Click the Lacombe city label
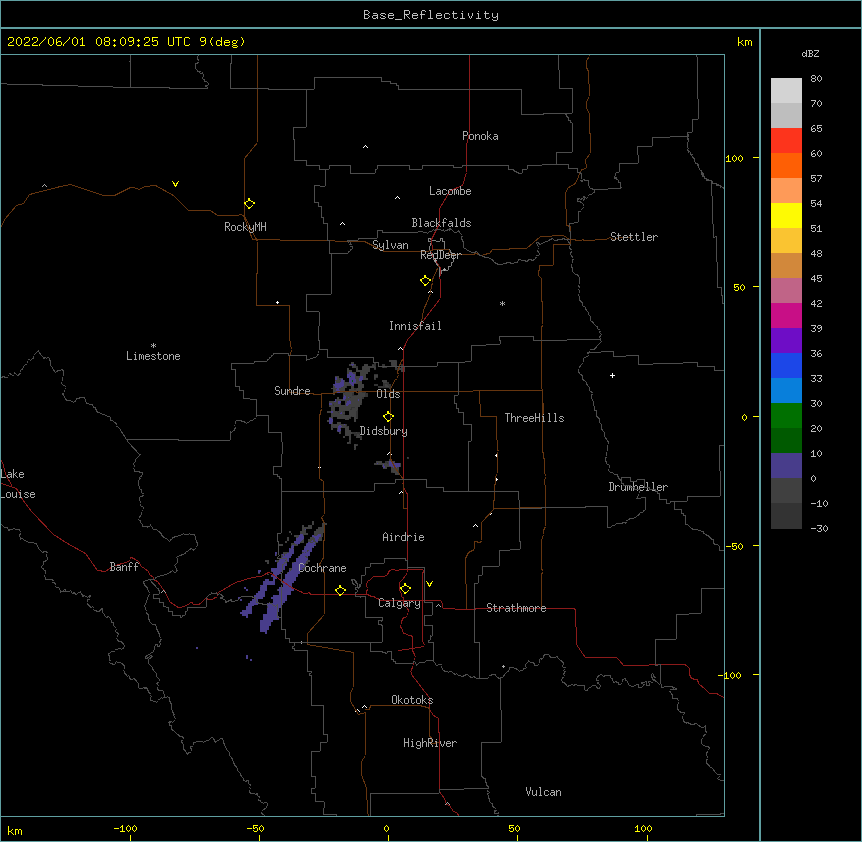 point(450,191)
